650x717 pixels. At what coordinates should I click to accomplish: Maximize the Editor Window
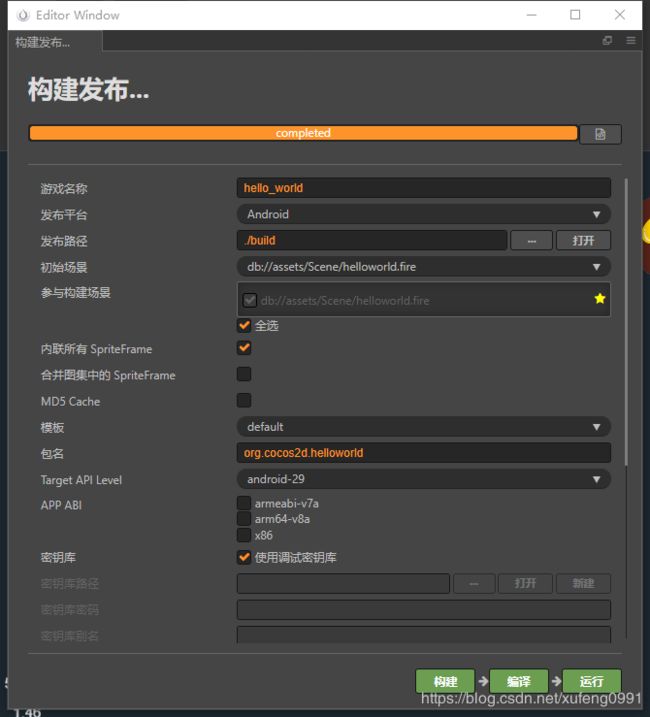tap(575, 15)
